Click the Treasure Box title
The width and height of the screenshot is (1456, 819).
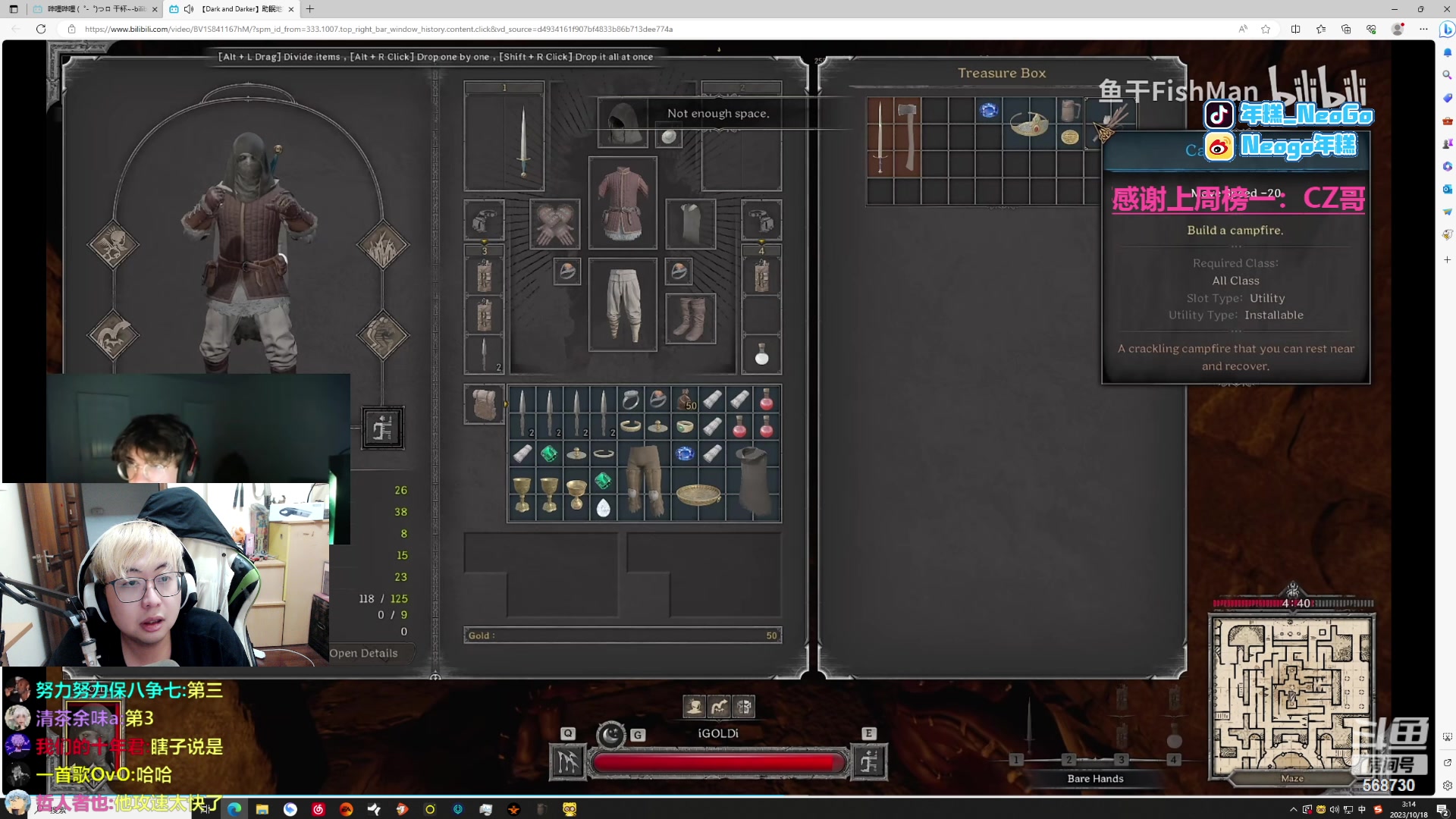(1001, 73)
